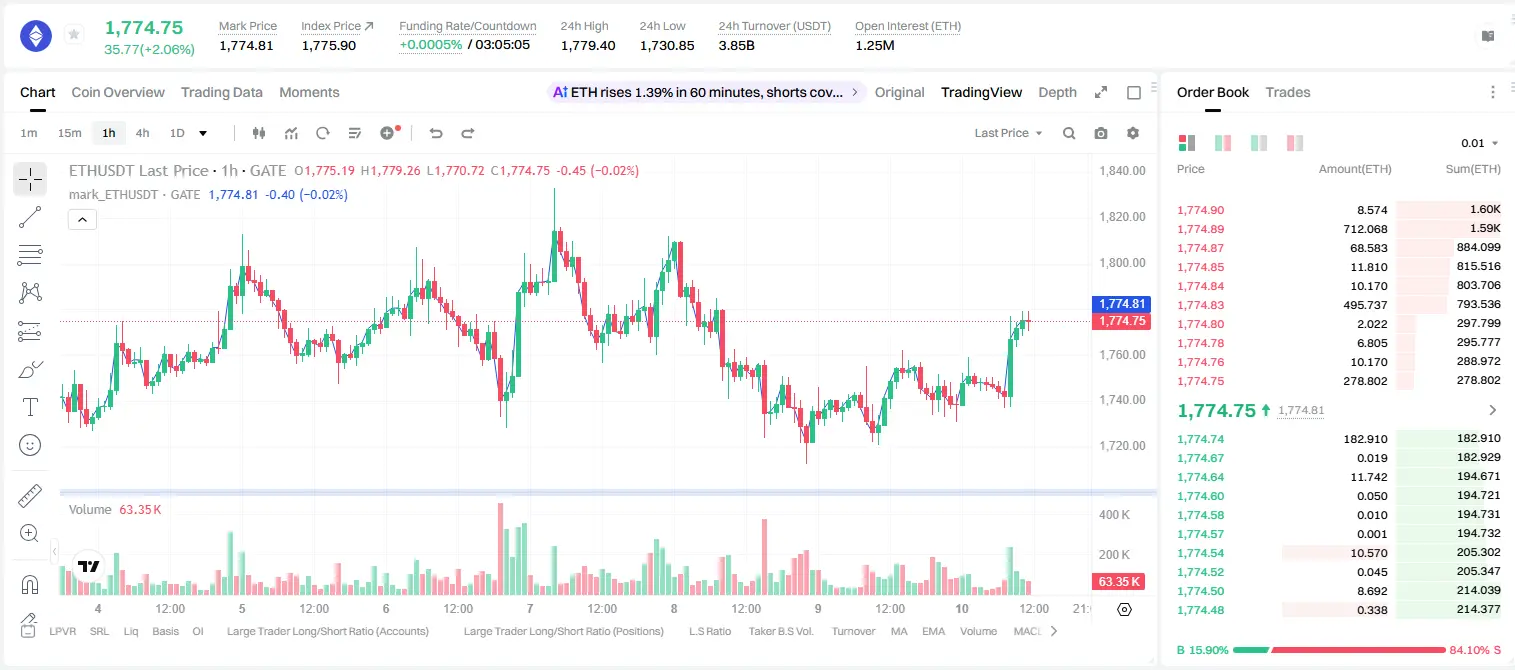This screenshot has height=670, width=1515.
Task: Open the Last Price dropdown
Action: click(1008, 133)
